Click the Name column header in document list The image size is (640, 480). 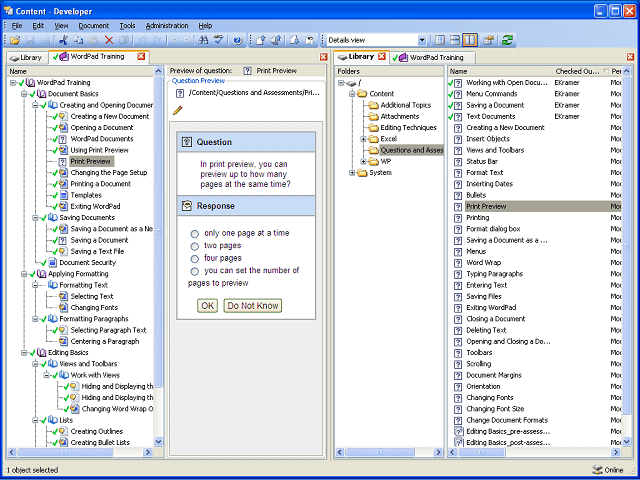[500, 71]
